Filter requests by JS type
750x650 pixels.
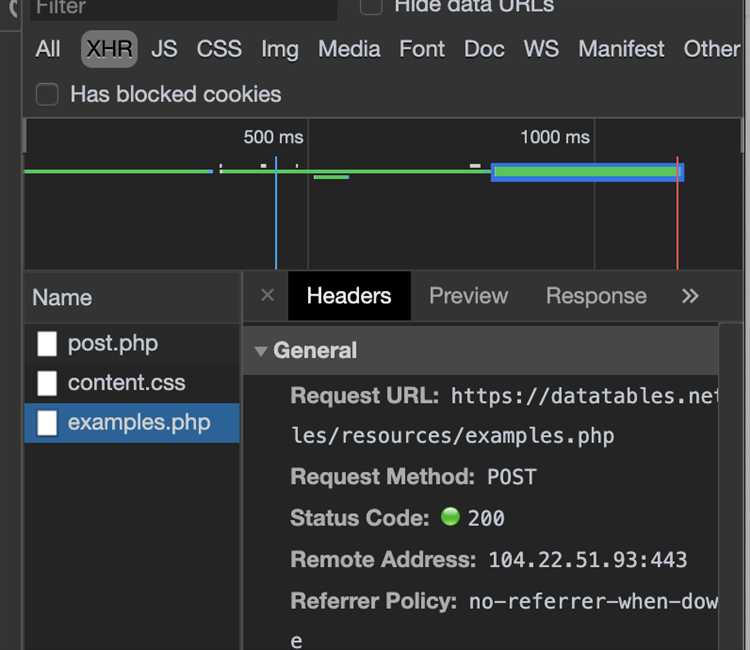point(164,49)
